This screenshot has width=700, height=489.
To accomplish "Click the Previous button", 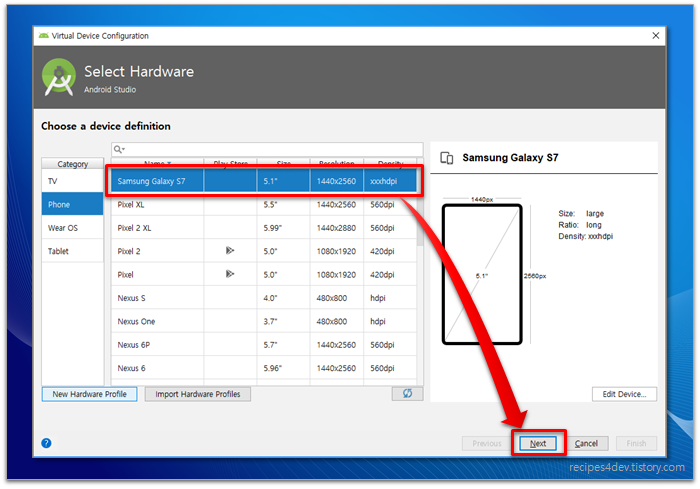I will click(487, 443).
